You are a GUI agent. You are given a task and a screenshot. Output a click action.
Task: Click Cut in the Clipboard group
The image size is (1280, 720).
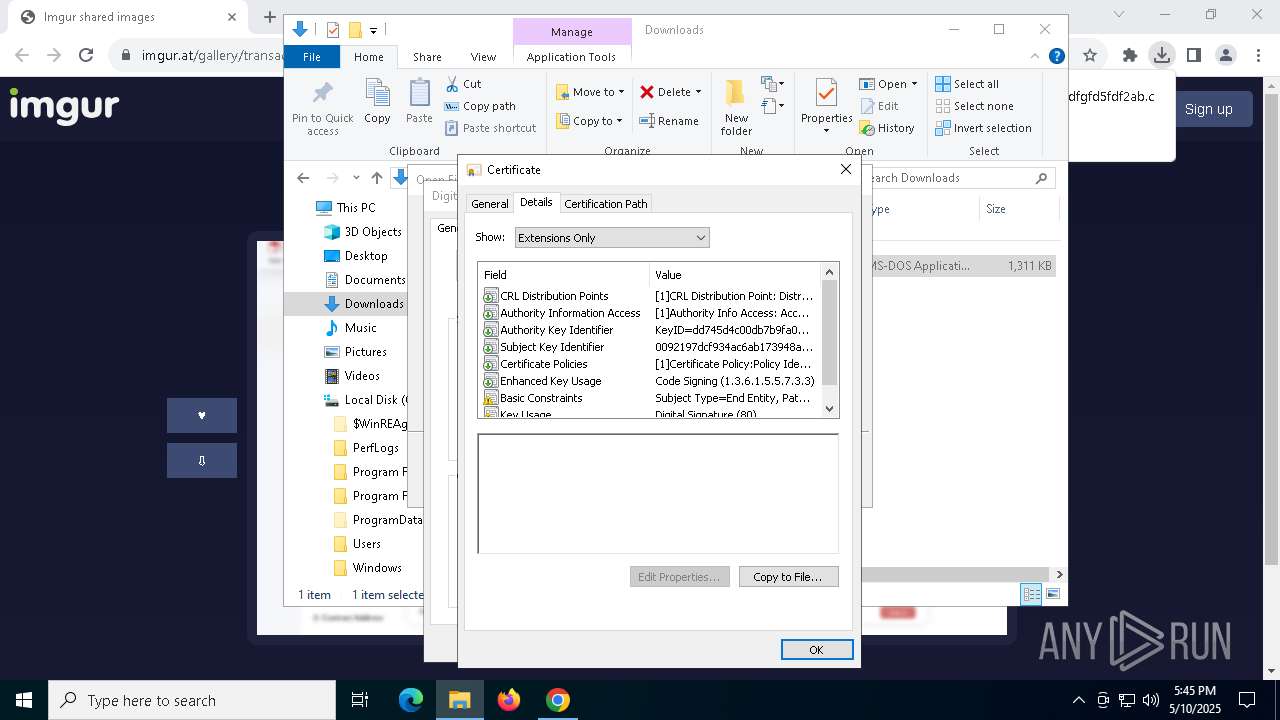463,84
